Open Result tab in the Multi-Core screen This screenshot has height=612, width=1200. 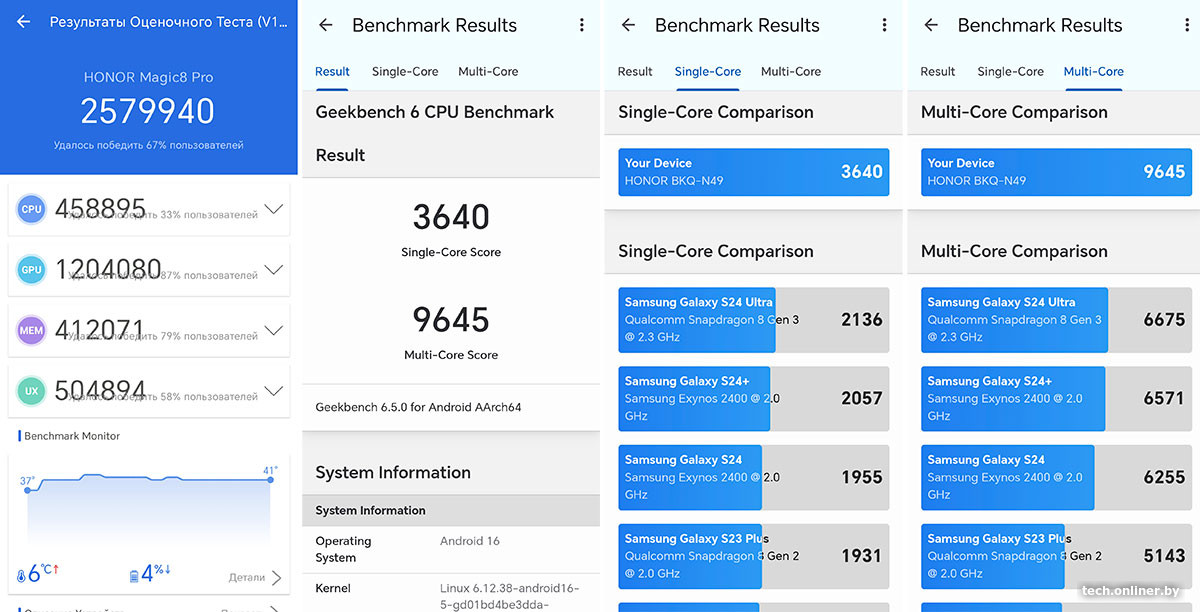tap(938, 71)
